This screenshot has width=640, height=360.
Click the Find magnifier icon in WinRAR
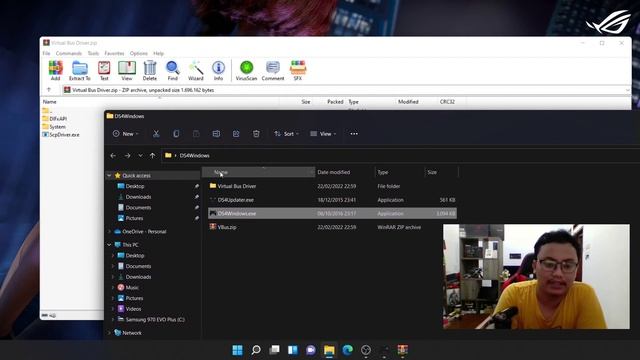[x=173, y=70]
